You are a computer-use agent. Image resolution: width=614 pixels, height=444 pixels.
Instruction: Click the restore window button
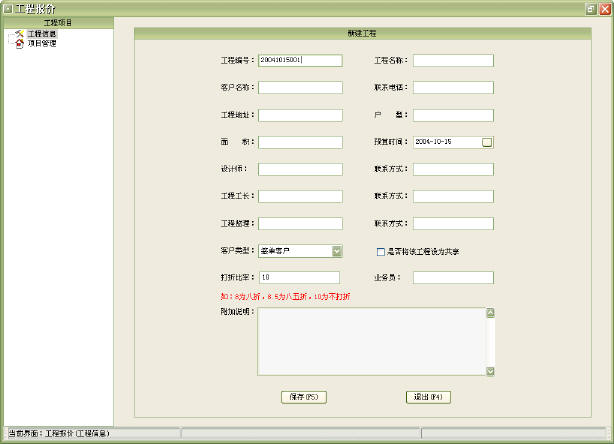(x=590, y=7)
